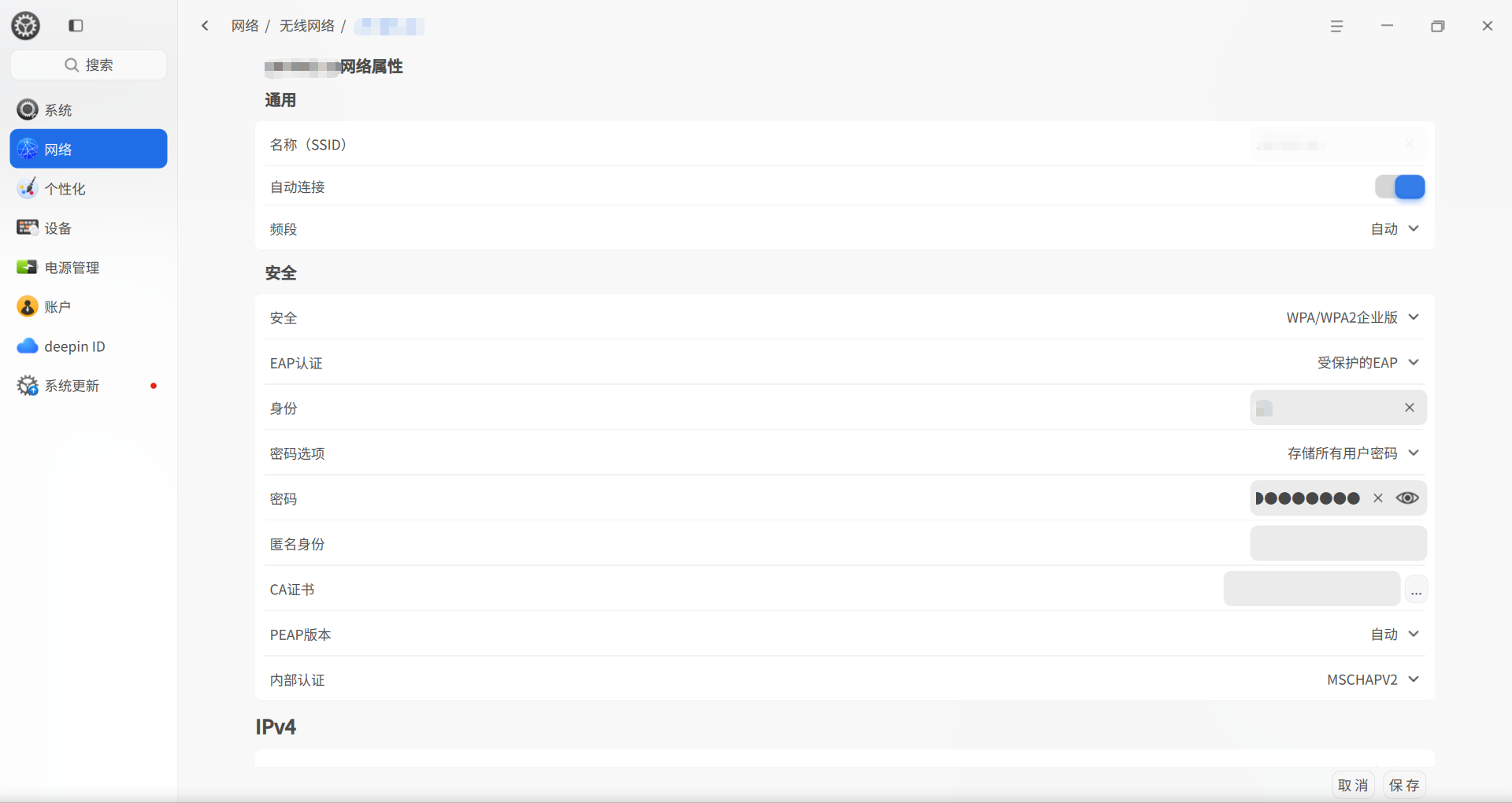Open deepin ID cloud icon
Viewport: 1512px width, 803px height.
[28, 346]
